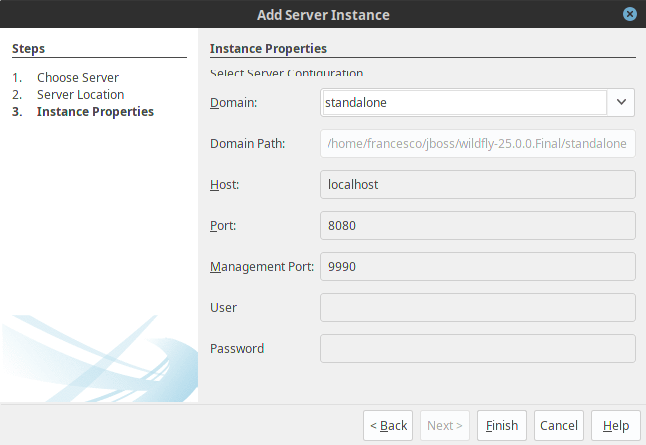This screenshot has height=445, width=646.
Task: Click the Password label
Action: [237, 349]
